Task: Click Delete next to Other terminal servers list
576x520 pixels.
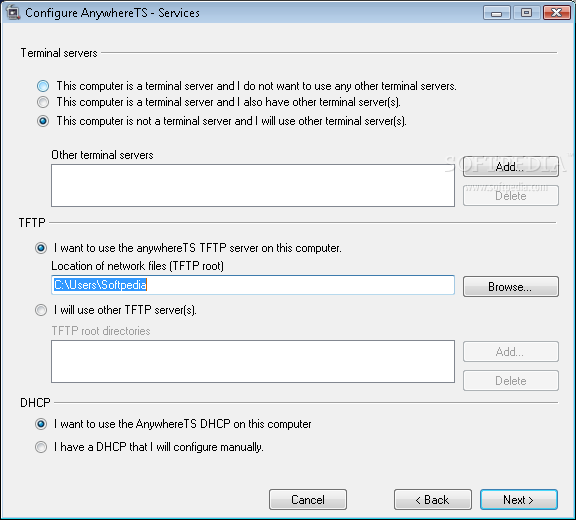Action: (511, 196)
